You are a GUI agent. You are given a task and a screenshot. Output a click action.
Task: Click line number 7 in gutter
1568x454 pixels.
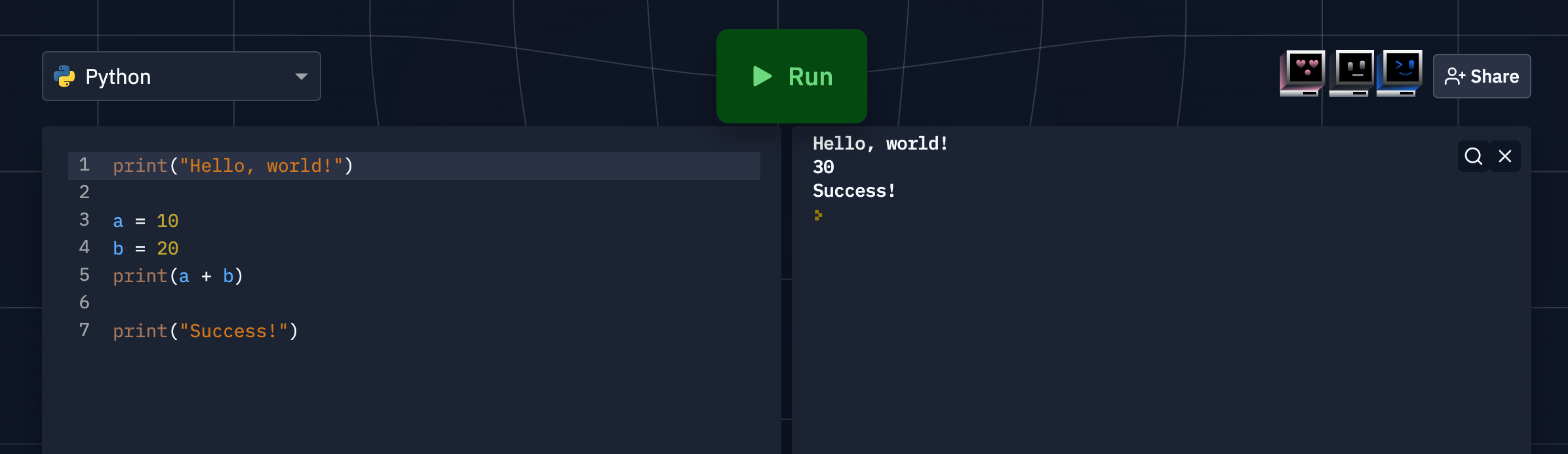click(84, 330)
